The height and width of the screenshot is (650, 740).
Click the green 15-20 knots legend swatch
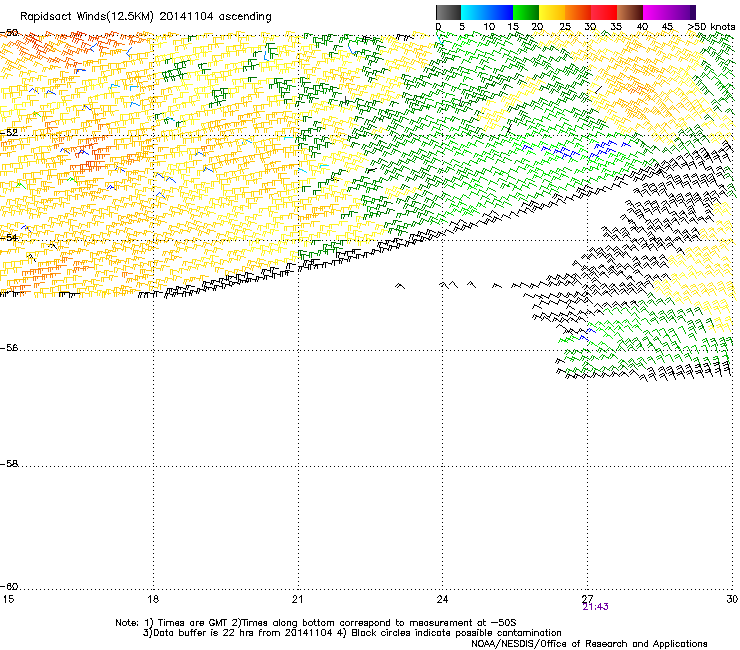tap(526, 12)
